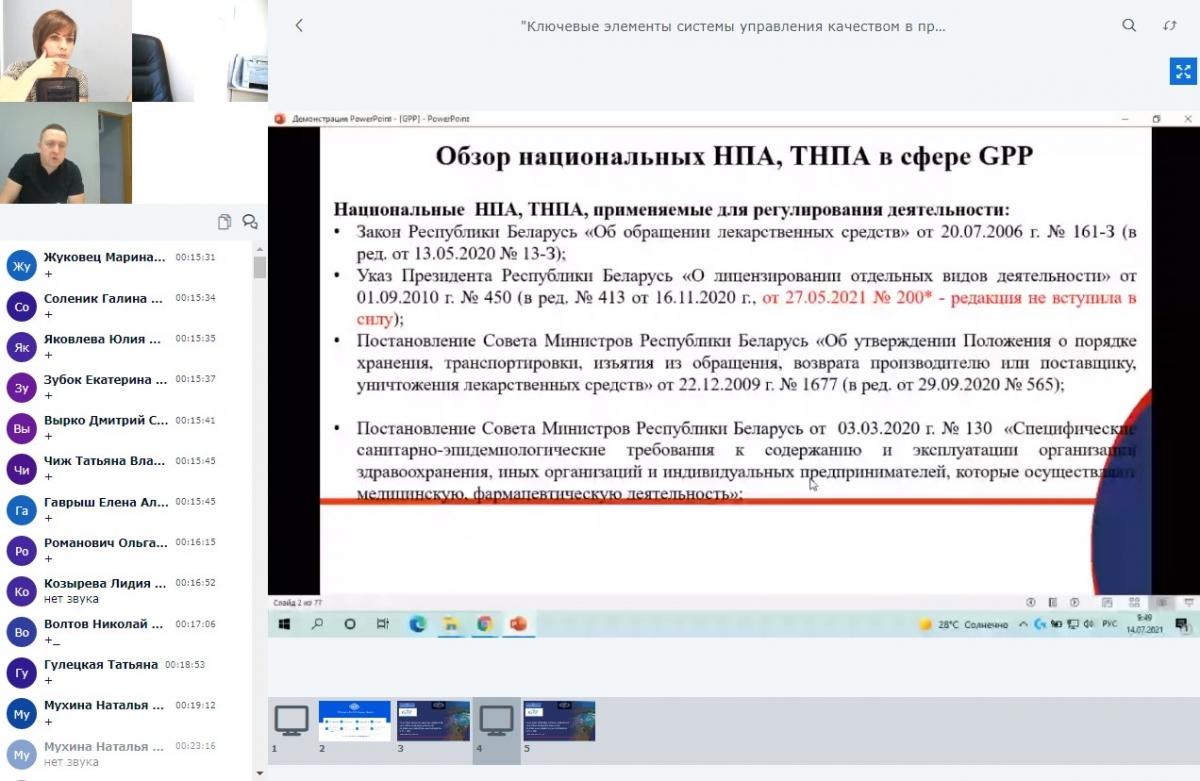Click the top presenter video of woman
This screenshot has height=781, width=1200.
point(66,50)
